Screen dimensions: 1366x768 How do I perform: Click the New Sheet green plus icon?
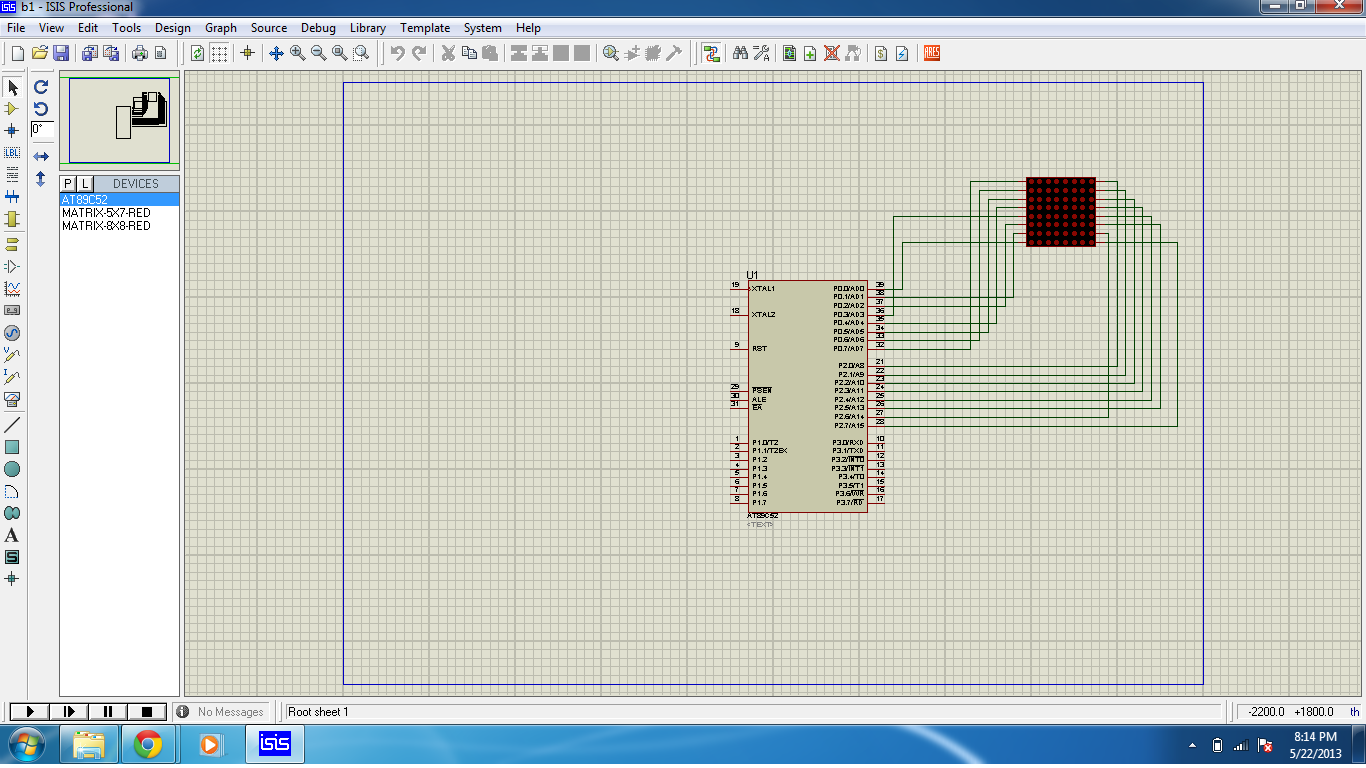[x=810, y=53]
